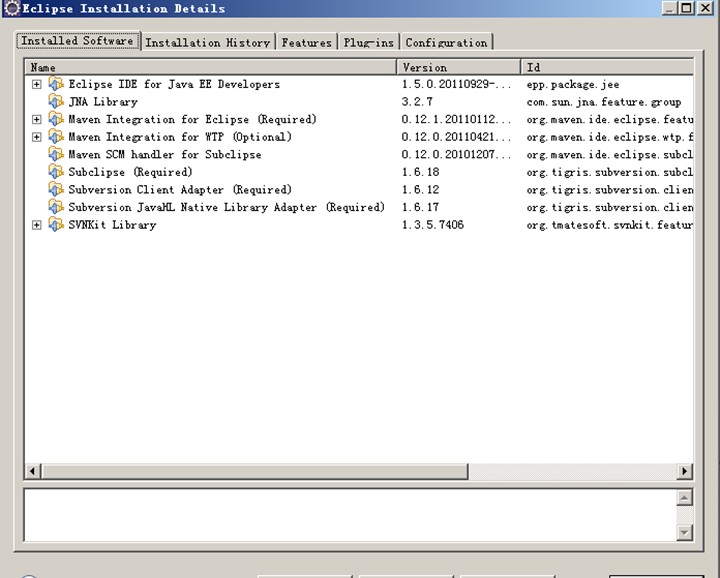The image size is (720, 578).
Task: Click the description pane scroll up arrow
Action: [684, 498]
